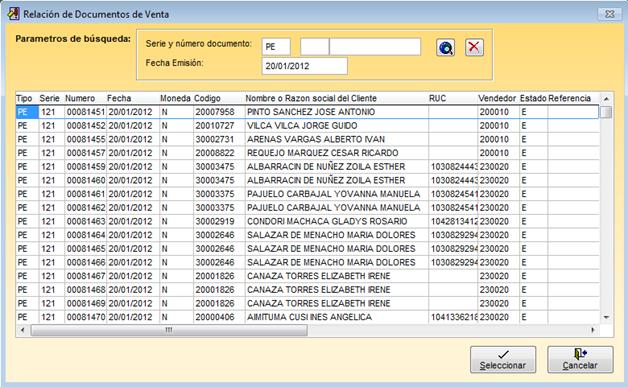Click the Cancelar button
628x387 pixels.
tap(580, 360)
